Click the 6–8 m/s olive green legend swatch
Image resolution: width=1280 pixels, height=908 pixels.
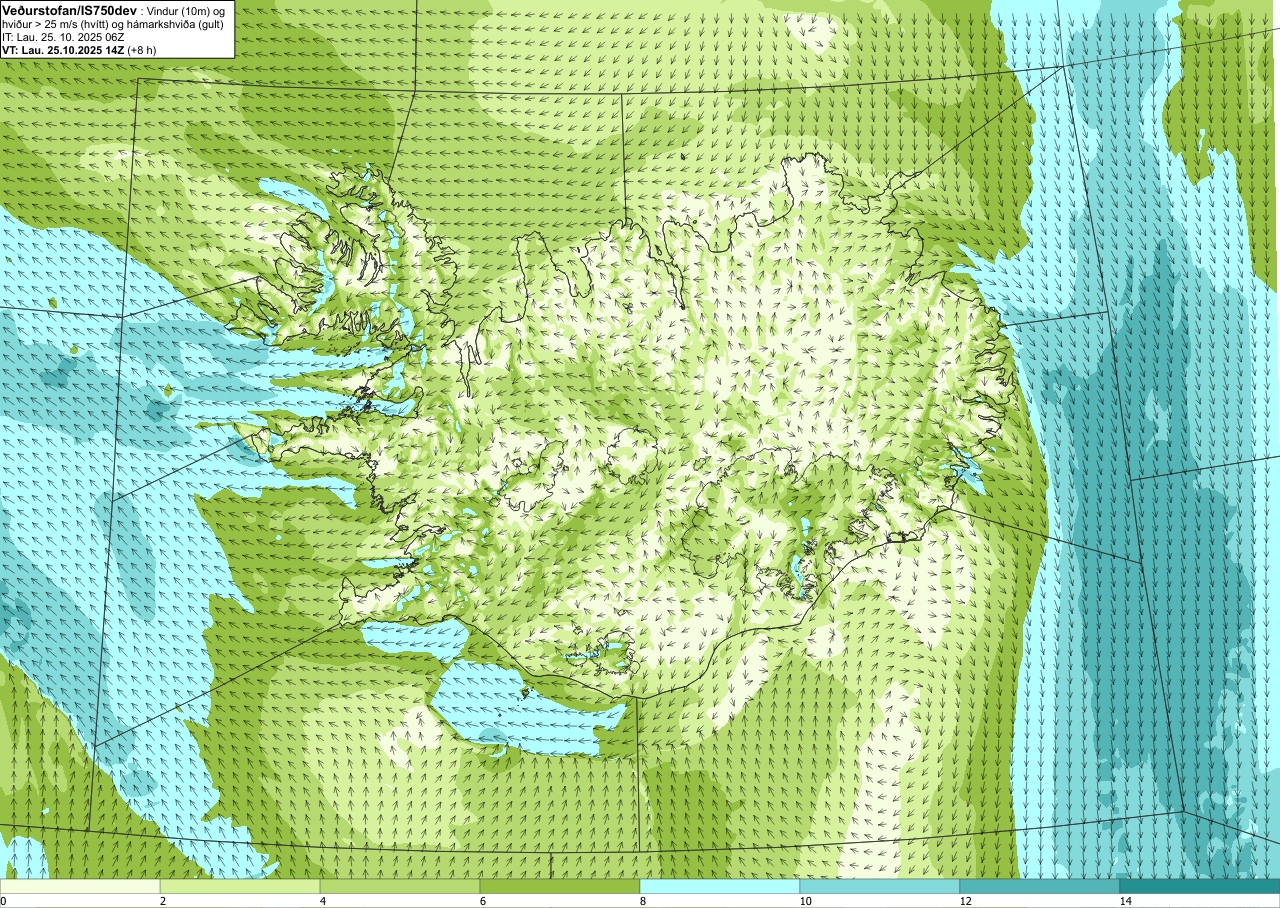(560, 886)
